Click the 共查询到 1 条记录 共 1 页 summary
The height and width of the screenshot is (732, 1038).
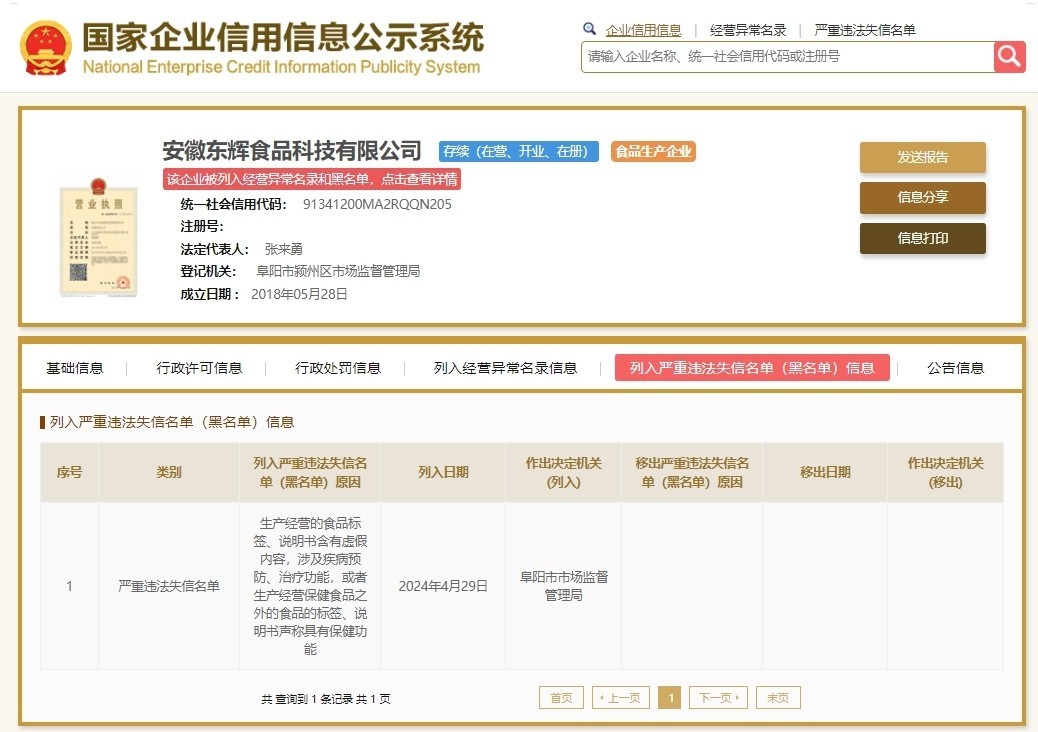(326, 699)
